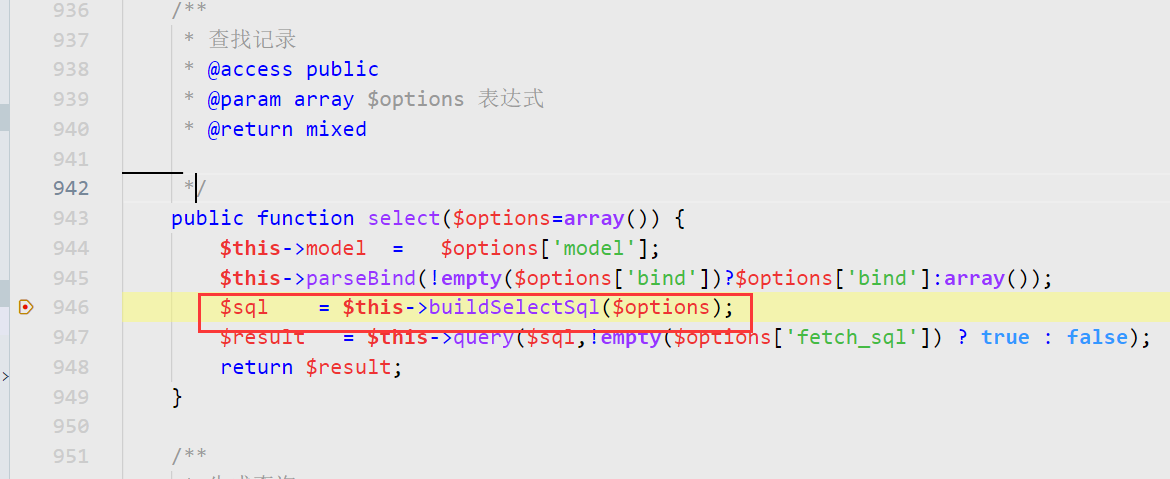
Task: Set a breakpoint beside line 947
Action: click(x=26, y=337)
